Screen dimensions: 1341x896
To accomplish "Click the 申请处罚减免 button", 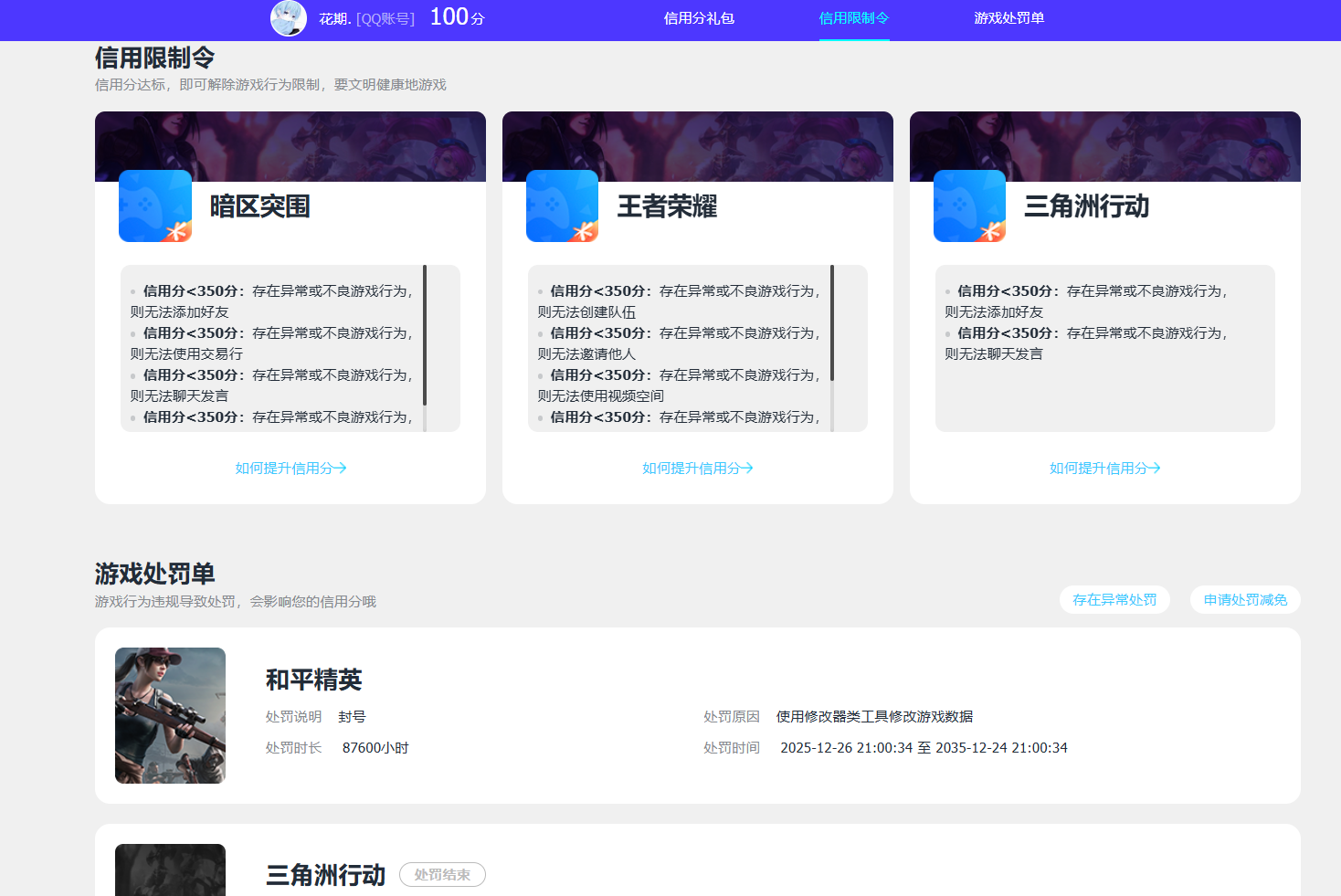I will [1244, 600].
